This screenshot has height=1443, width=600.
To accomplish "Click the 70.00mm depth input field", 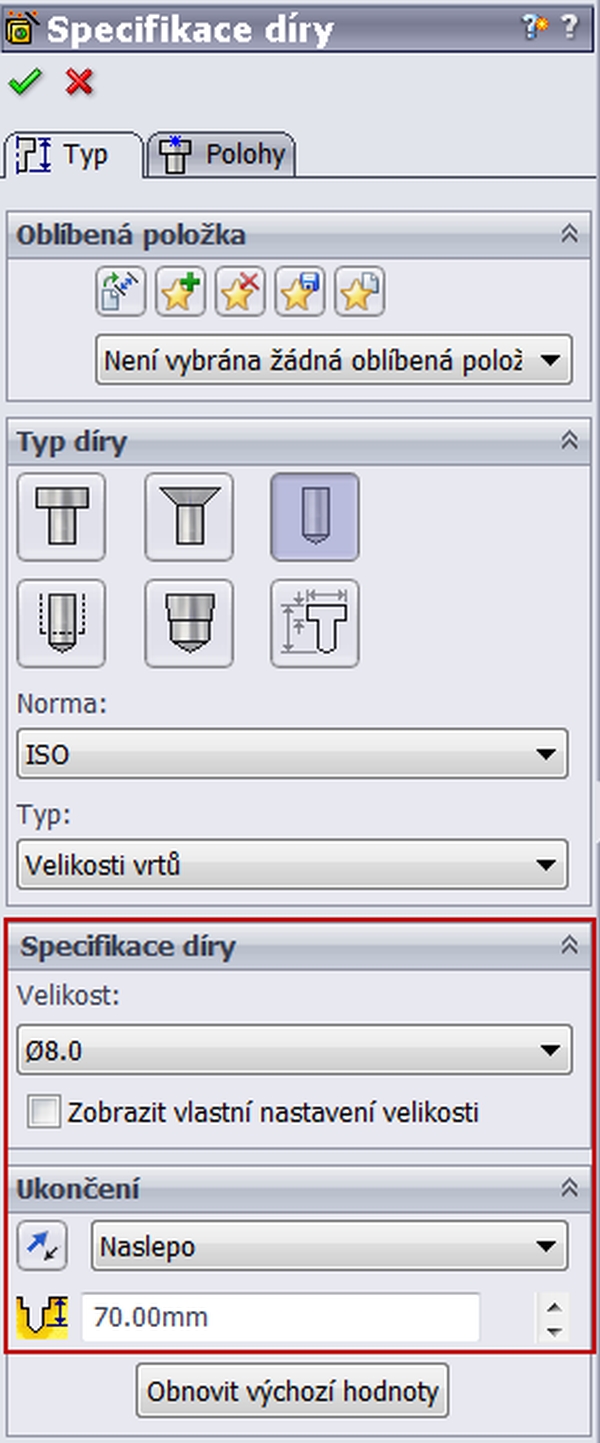I will [x=280, y=1317].
